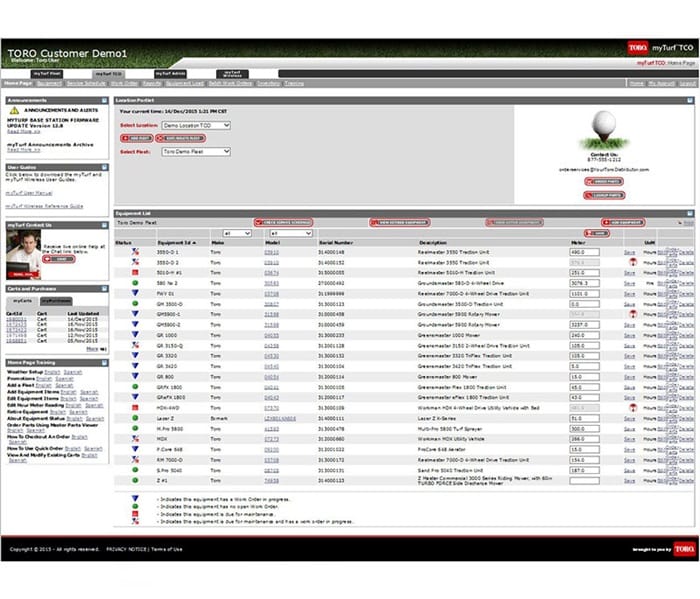The width and height of the screenshot is (700, 599).
Task: Click the Add Equipment button
Action: click(x=623, y=222)
